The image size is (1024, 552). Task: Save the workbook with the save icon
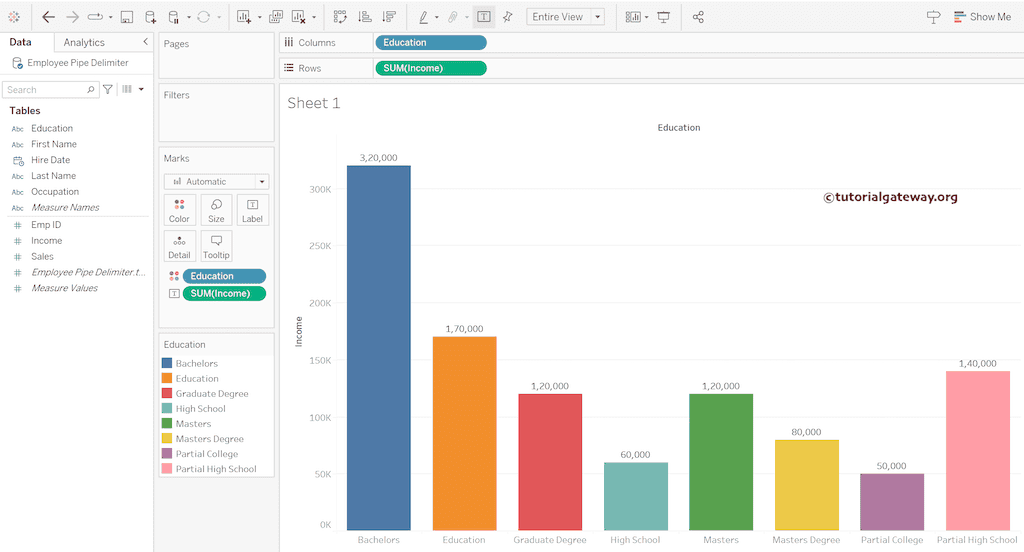coord(127,17)
